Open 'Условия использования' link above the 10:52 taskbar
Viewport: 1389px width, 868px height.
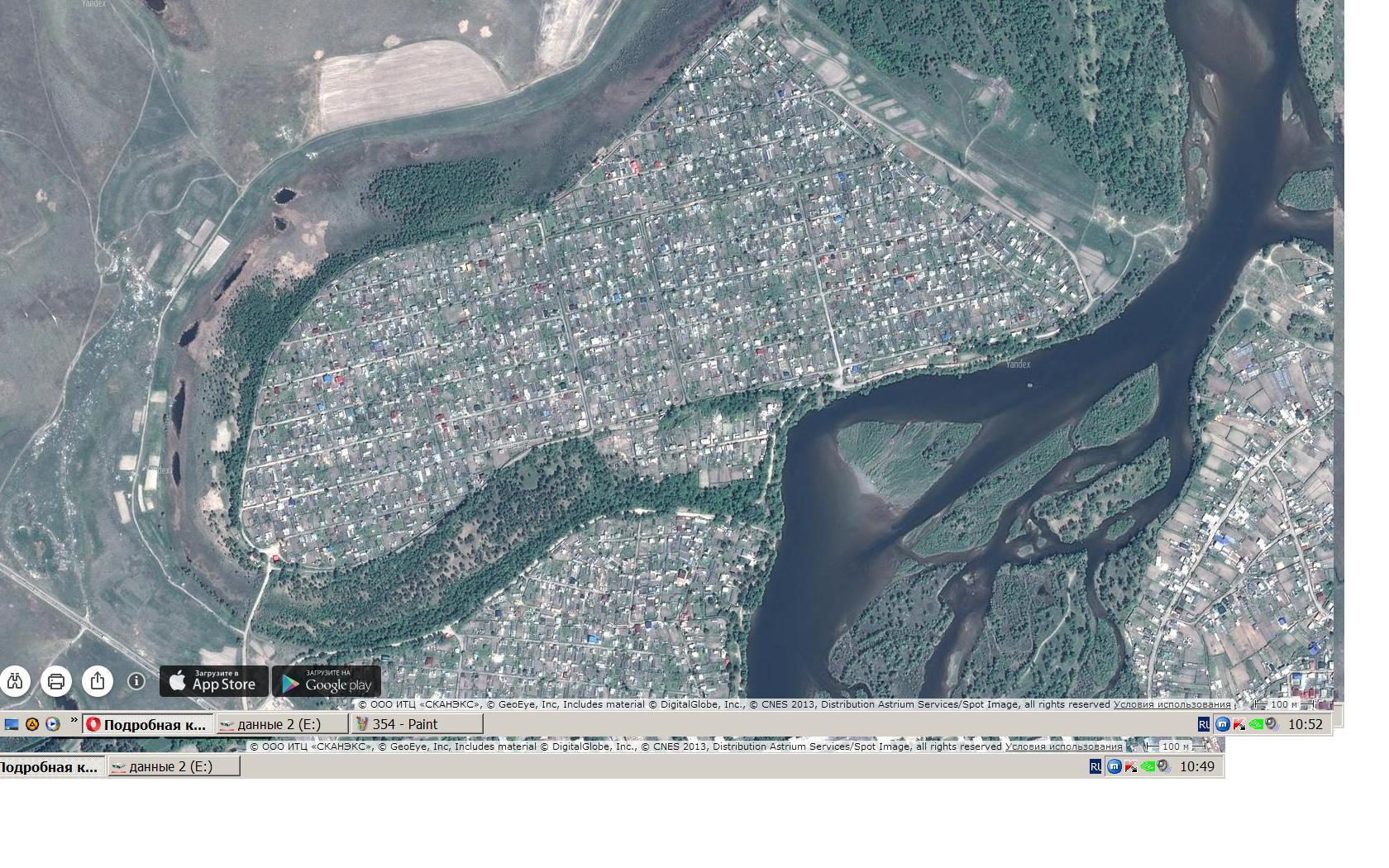pyautogui.click(x=1172, y=704)
